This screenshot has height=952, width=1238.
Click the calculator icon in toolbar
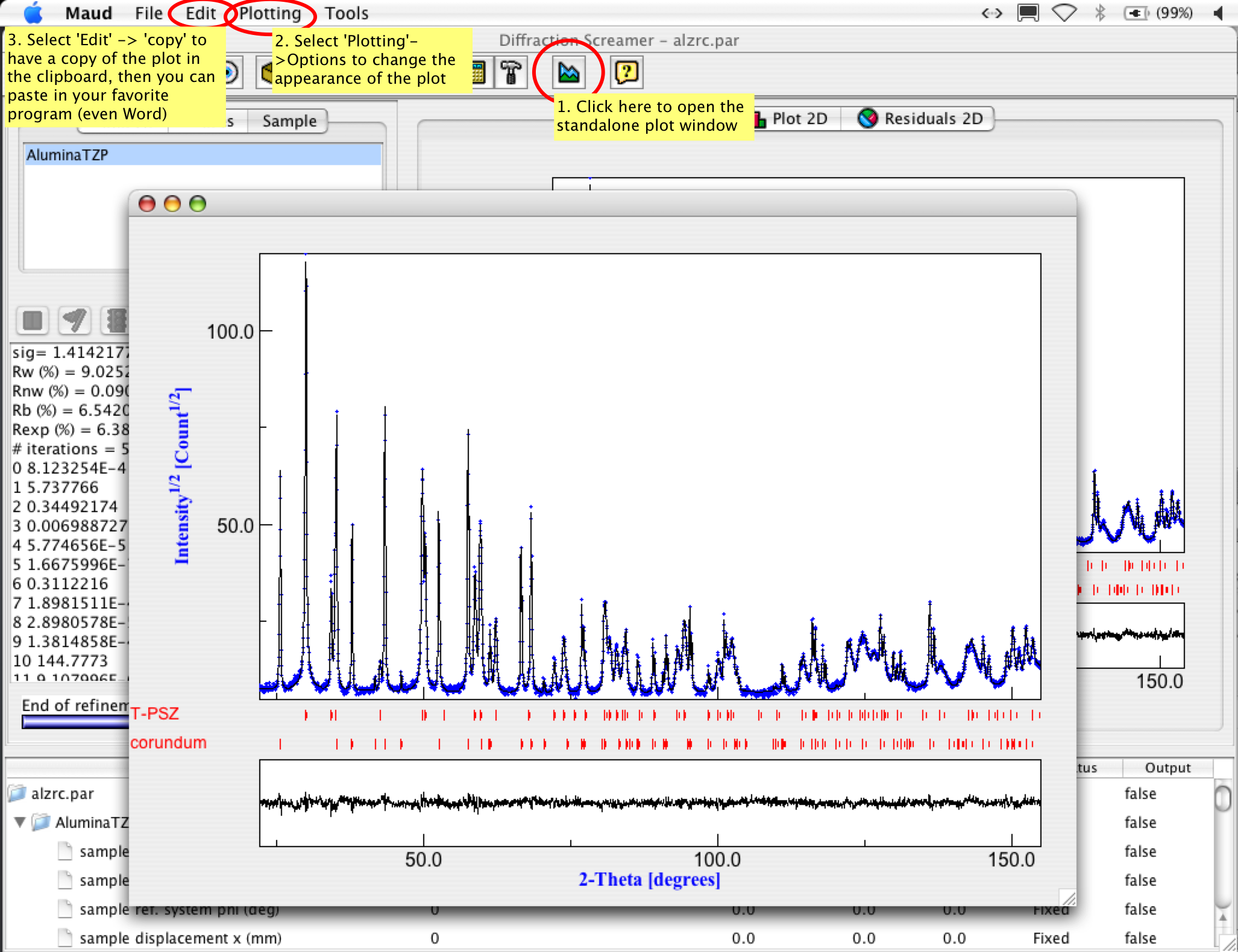479,73
